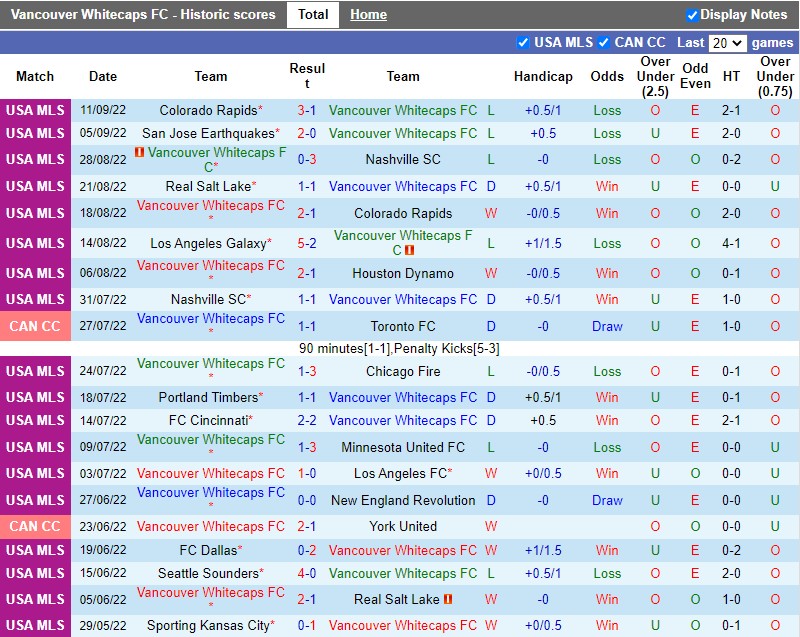Click the 4-0 score of Seattle Sounders match
This screenshot has height=637, width=800.
pyautogui.click(x=307, y=573)
